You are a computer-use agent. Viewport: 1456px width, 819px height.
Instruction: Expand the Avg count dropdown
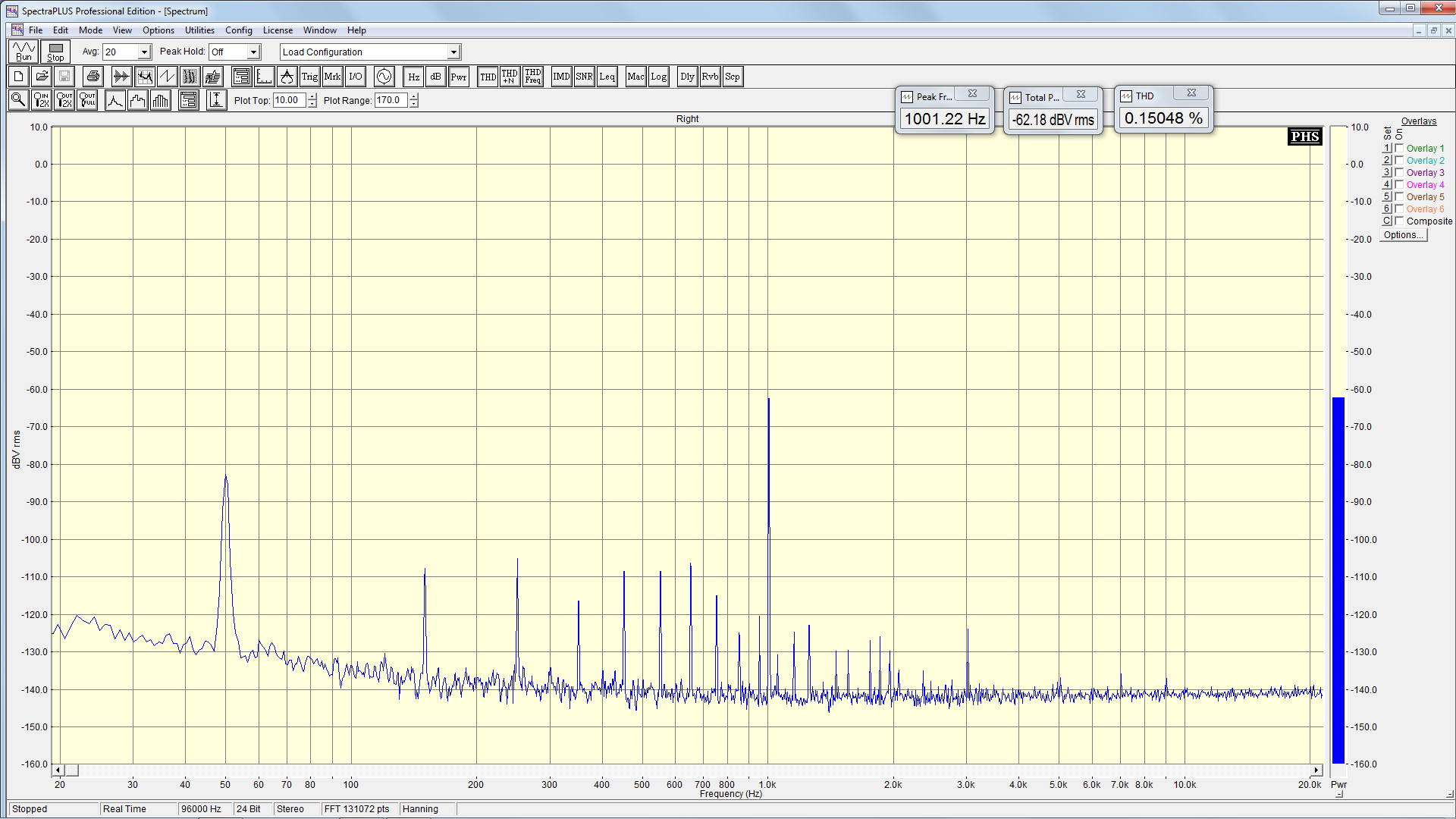click(x=144, y=52)
